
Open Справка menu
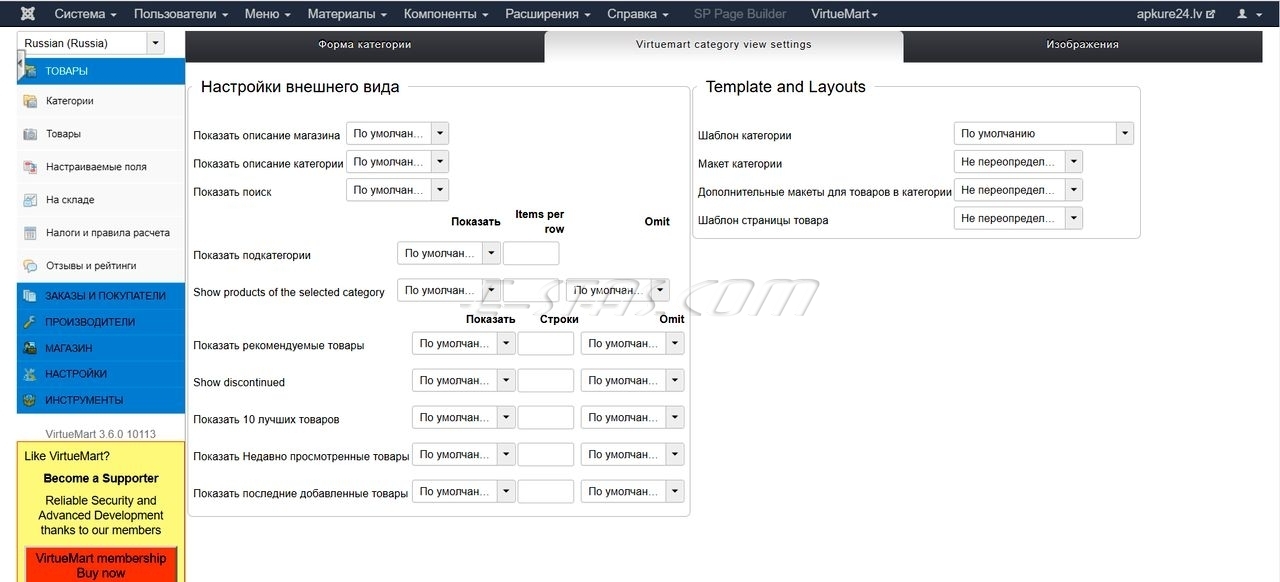point(638,14)
